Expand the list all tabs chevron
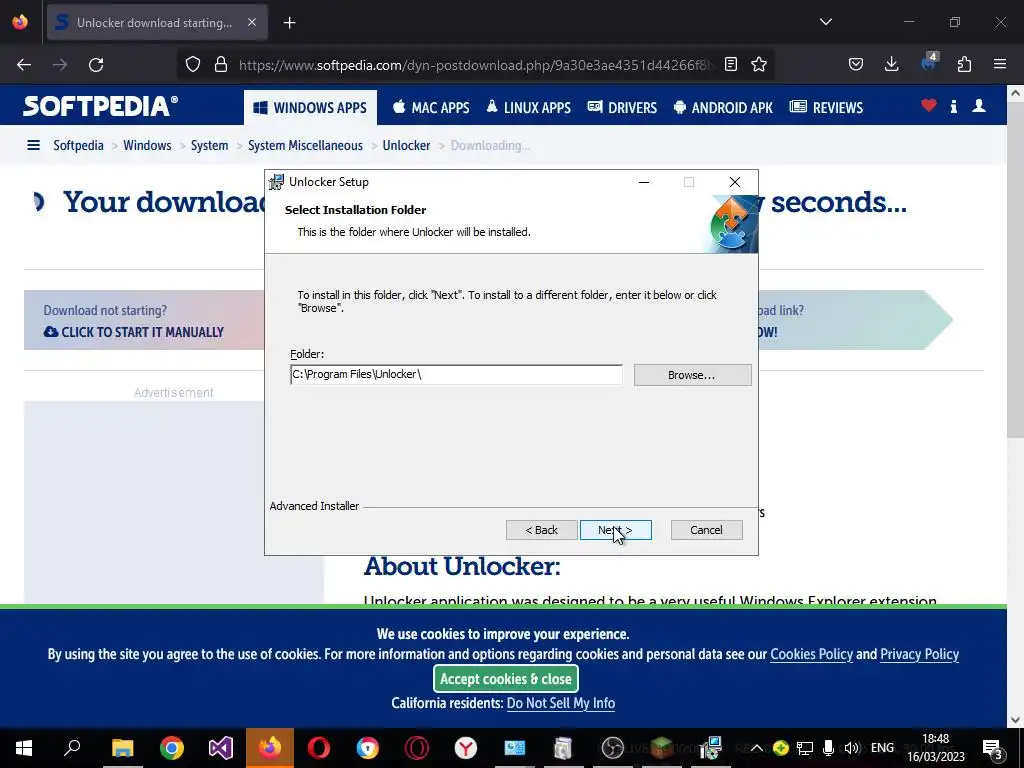Viewport: 1024px width, 768px height. coord(825,22)
